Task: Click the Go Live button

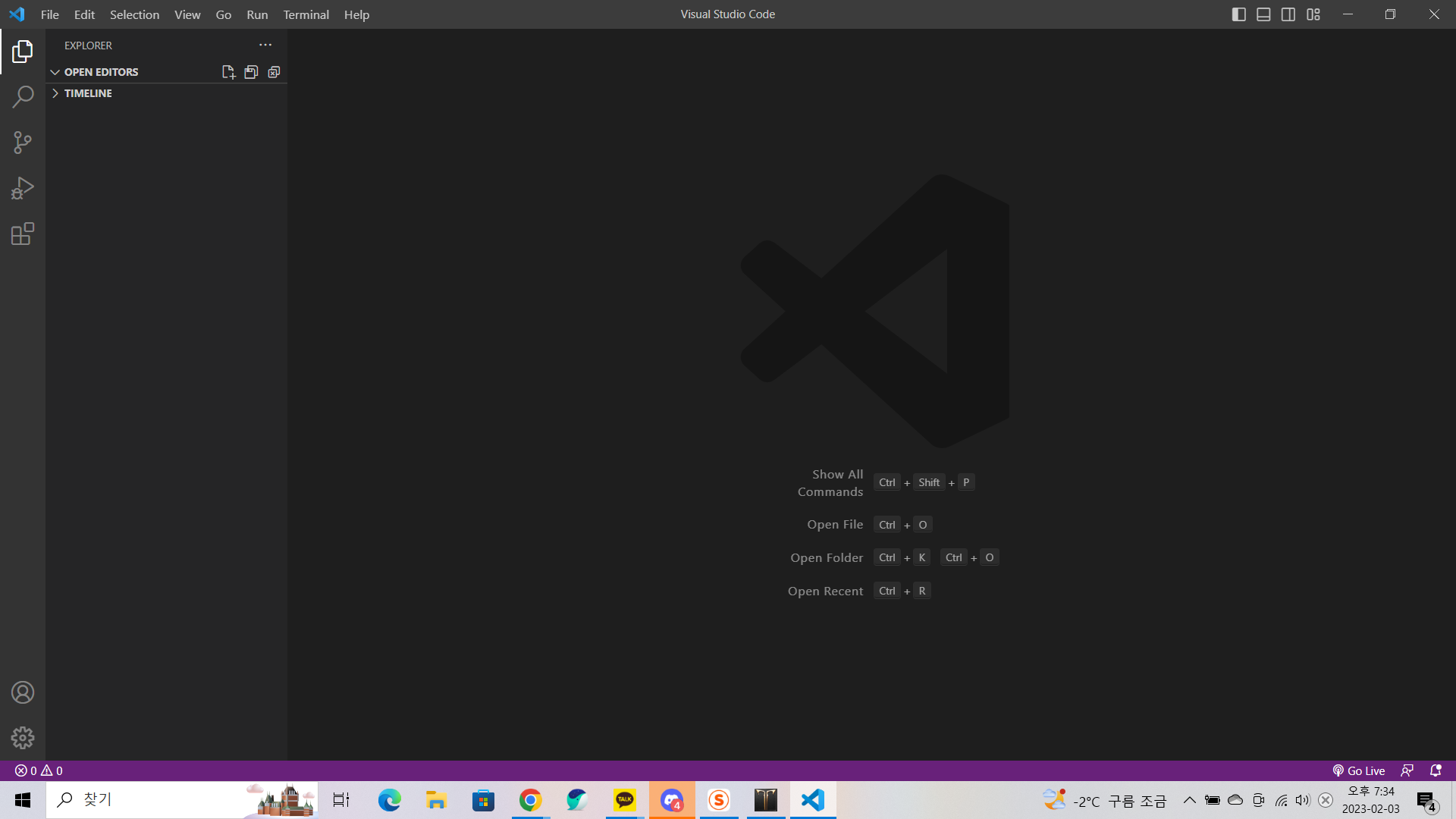Action: point(1359,770)
